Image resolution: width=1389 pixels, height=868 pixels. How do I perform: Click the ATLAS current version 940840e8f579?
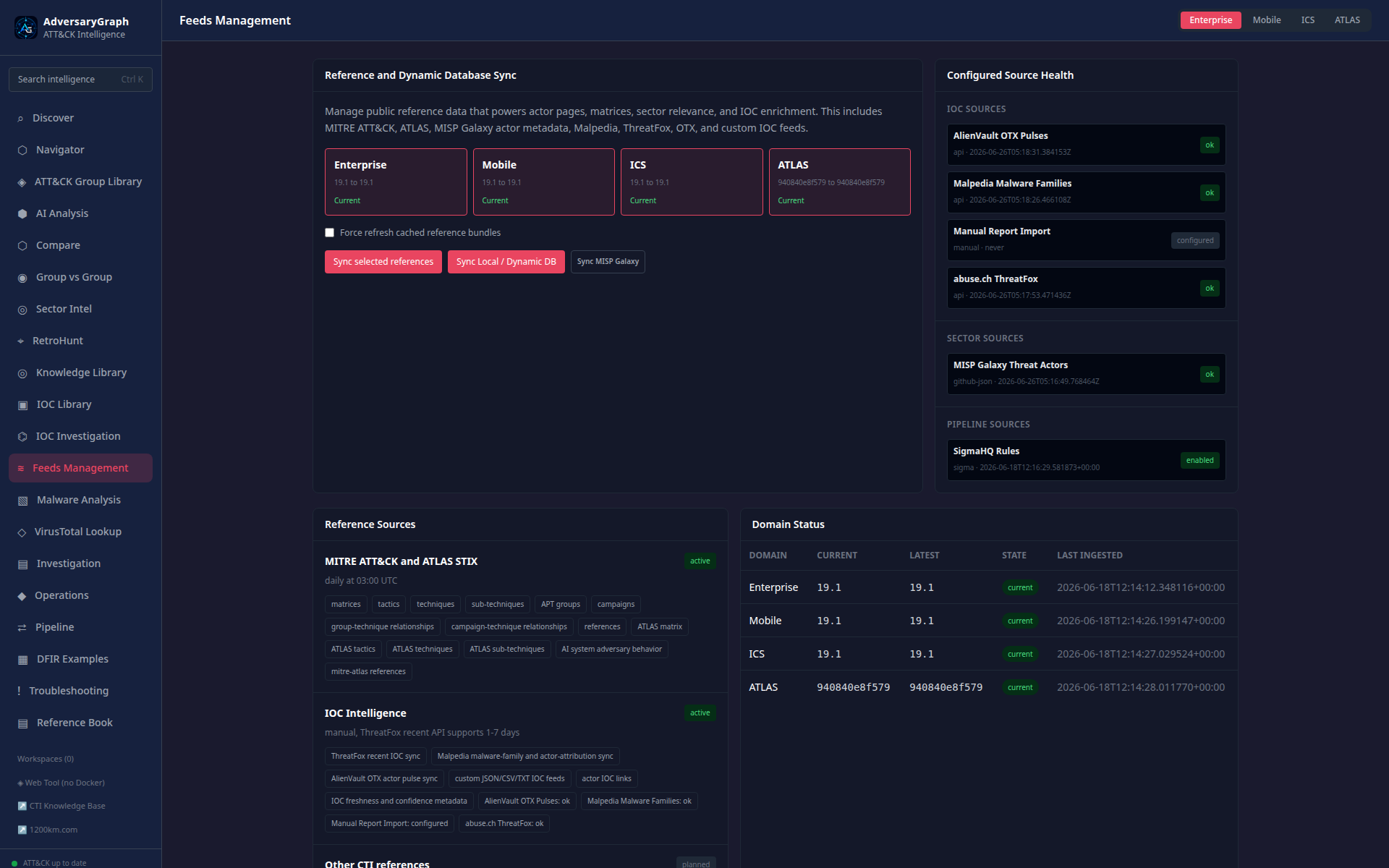point(854,687)
